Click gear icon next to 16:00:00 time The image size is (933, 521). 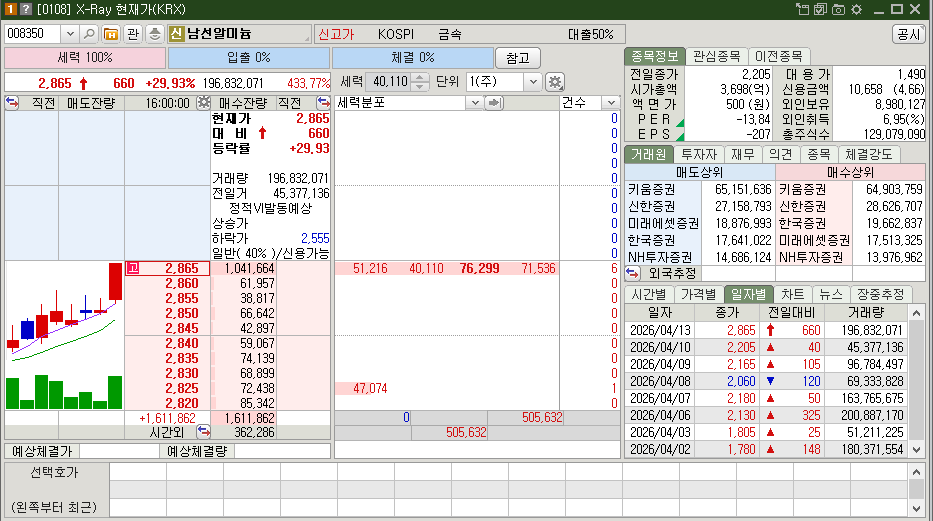point(203,102)
